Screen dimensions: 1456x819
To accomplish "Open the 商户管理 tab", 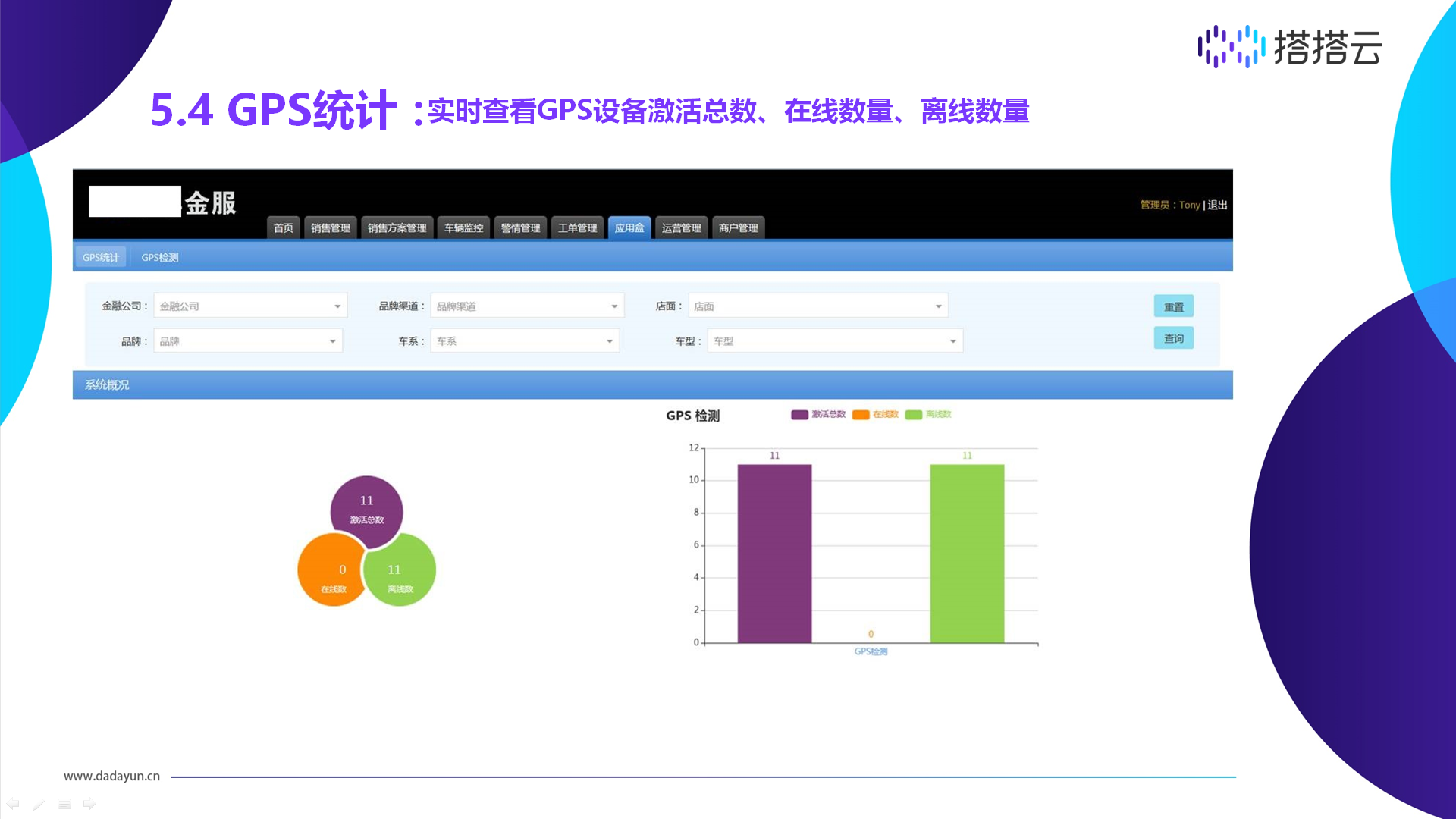I will click(739, 227).
